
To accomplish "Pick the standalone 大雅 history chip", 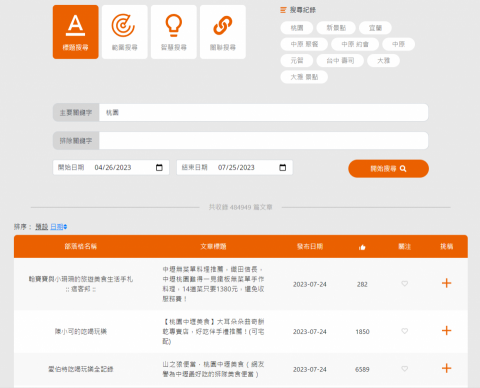I will click(x=383, y=60).
